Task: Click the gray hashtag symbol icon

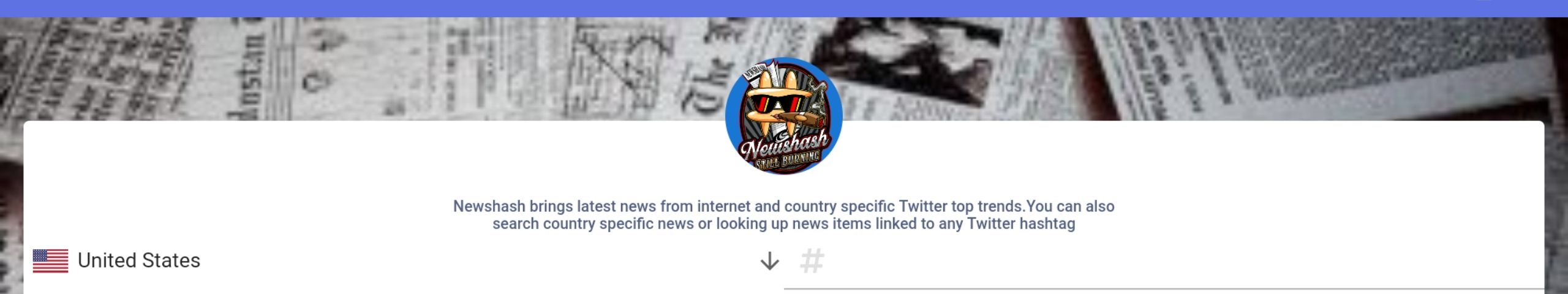Action: (x=812, y=261)
